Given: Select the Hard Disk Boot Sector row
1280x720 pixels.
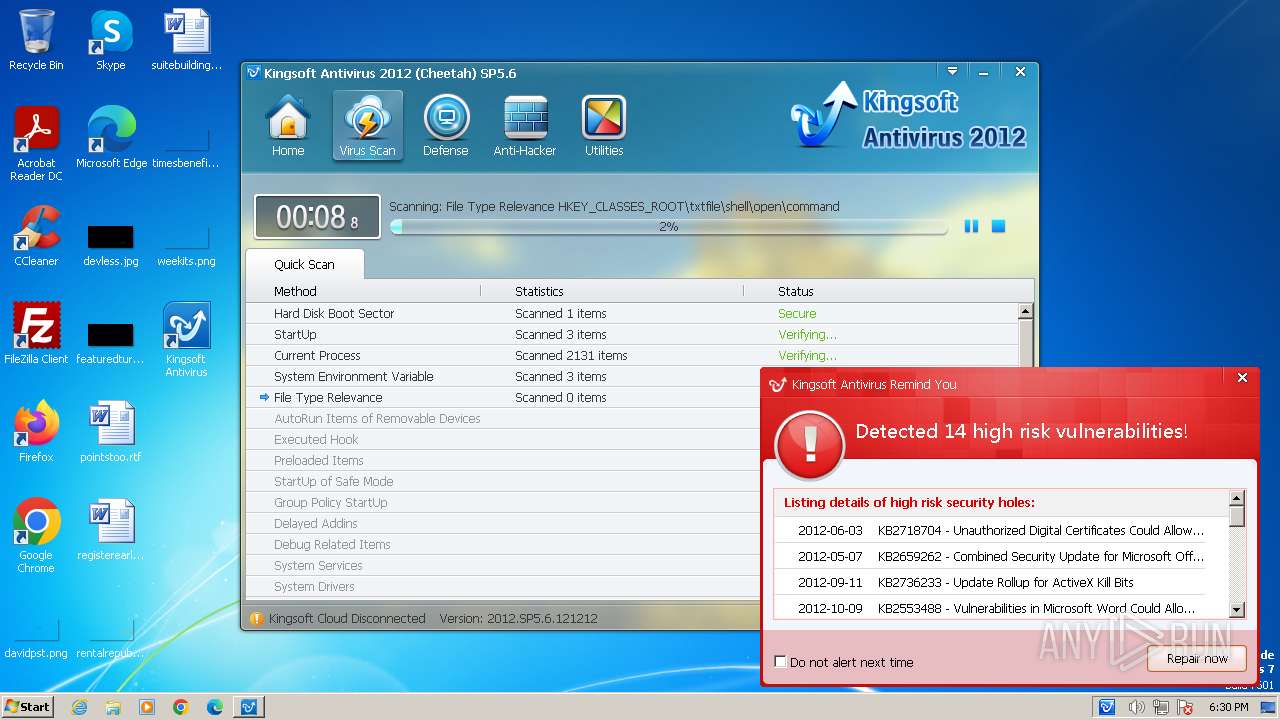Looking at the screenshot, I should point(632,313).
